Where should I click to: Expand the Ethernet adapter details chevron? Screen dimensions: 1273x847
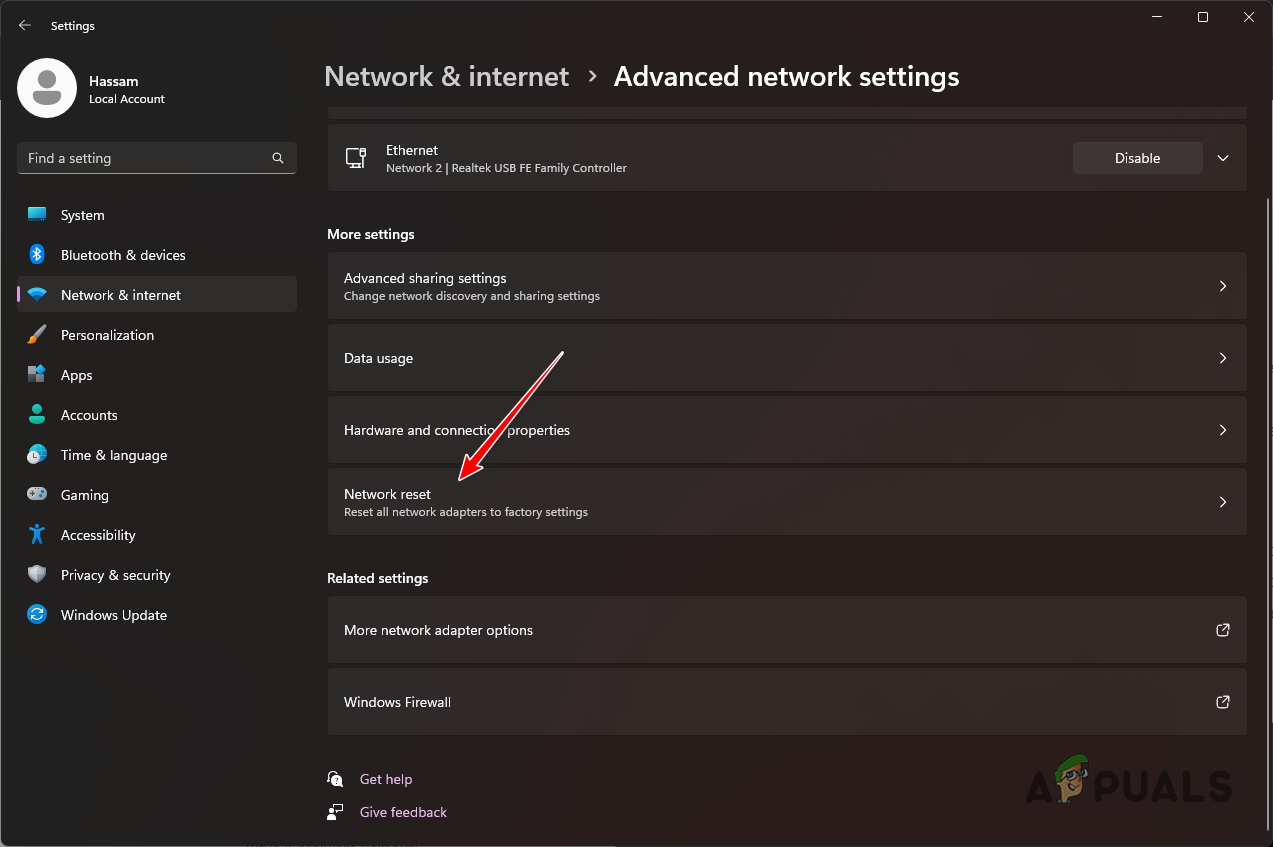[x=1222, y=157]
